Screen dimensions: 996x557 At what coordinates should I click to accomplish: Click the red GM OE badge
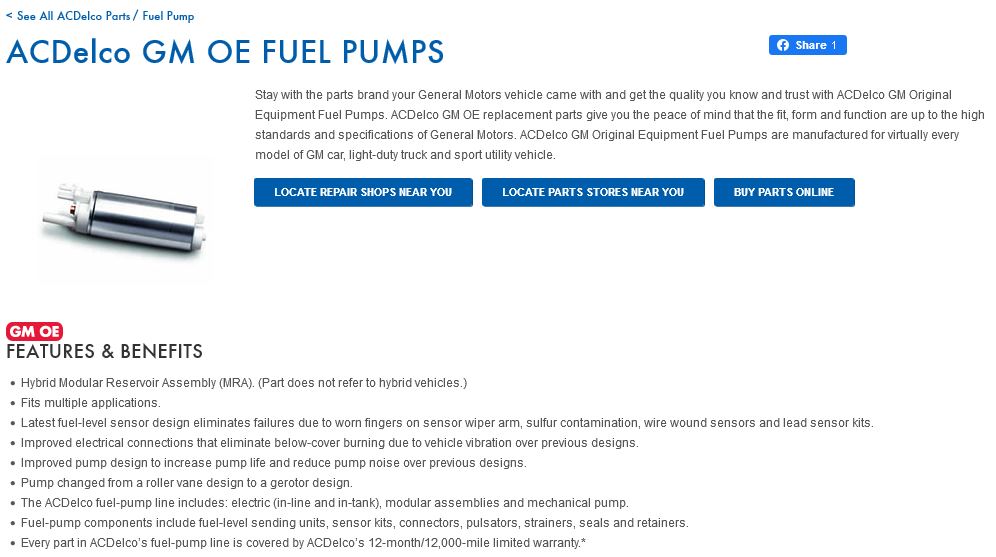34,331
